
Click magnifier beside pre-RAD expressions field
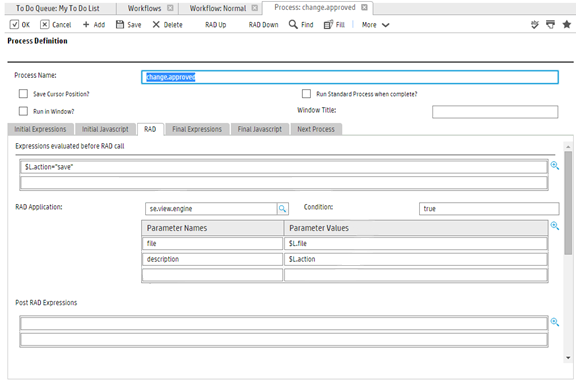(555, 166)
